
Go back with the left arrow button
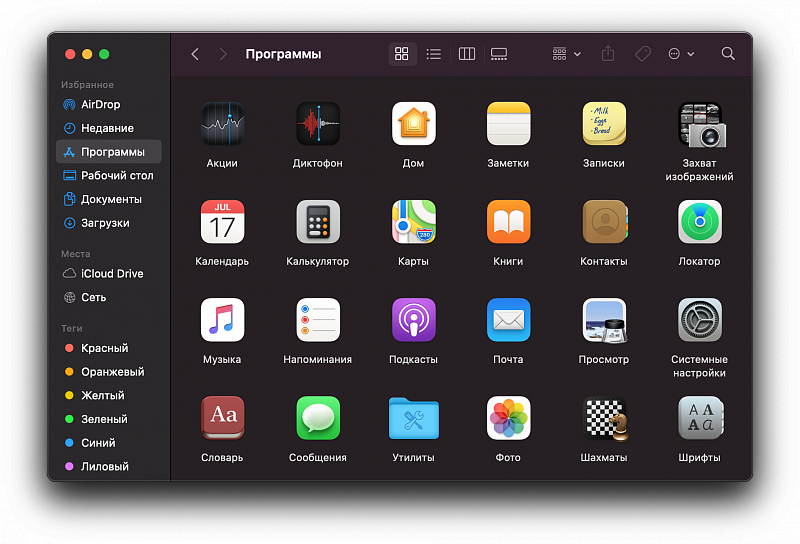[195, 54]
